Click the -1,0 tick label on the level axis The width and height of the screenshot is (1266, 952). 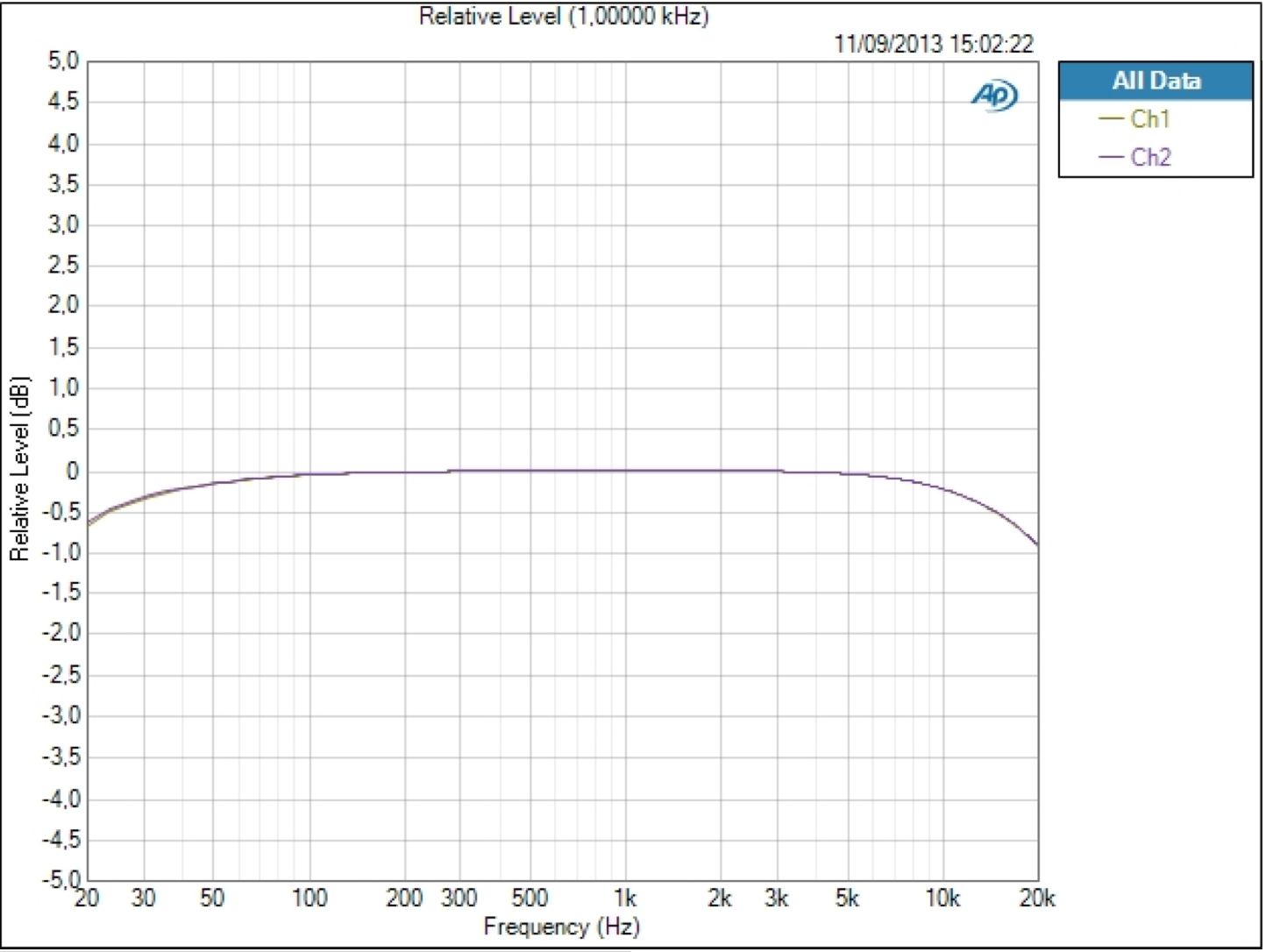coord(60,552)
